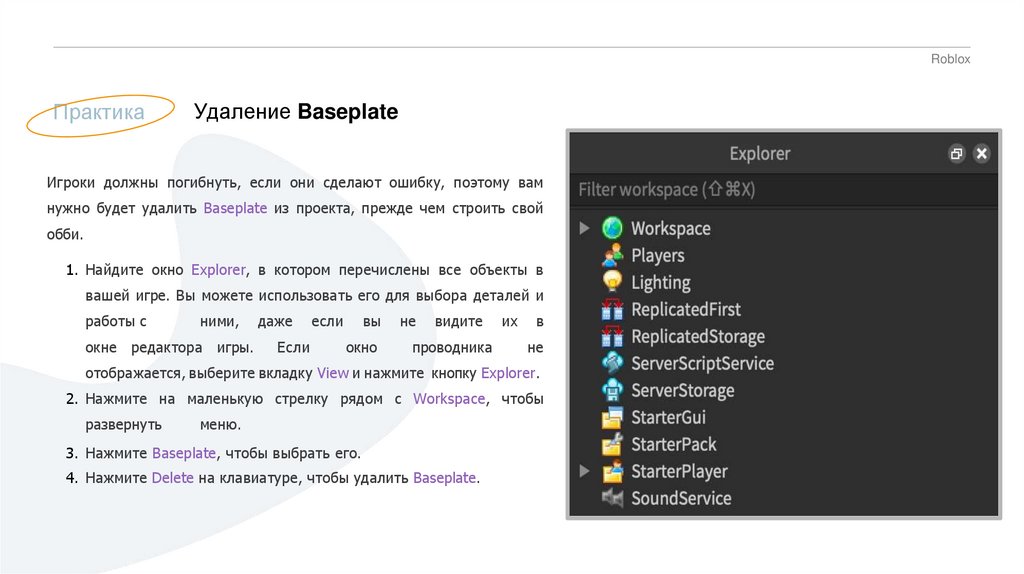
Task: Click the View link in step 1
Action: coord(332,373)
